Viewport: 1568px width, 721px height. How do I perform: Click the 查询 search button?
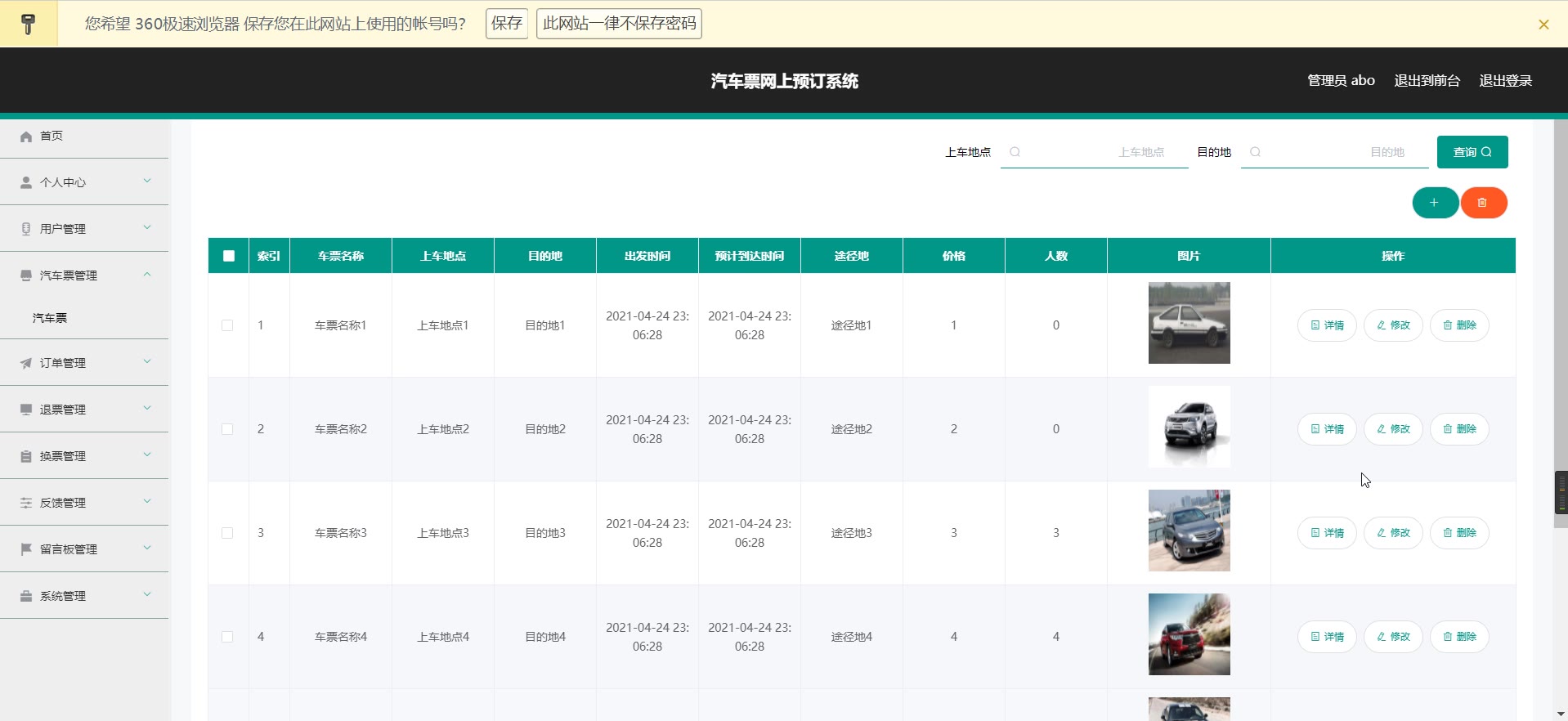[1472, 152]
